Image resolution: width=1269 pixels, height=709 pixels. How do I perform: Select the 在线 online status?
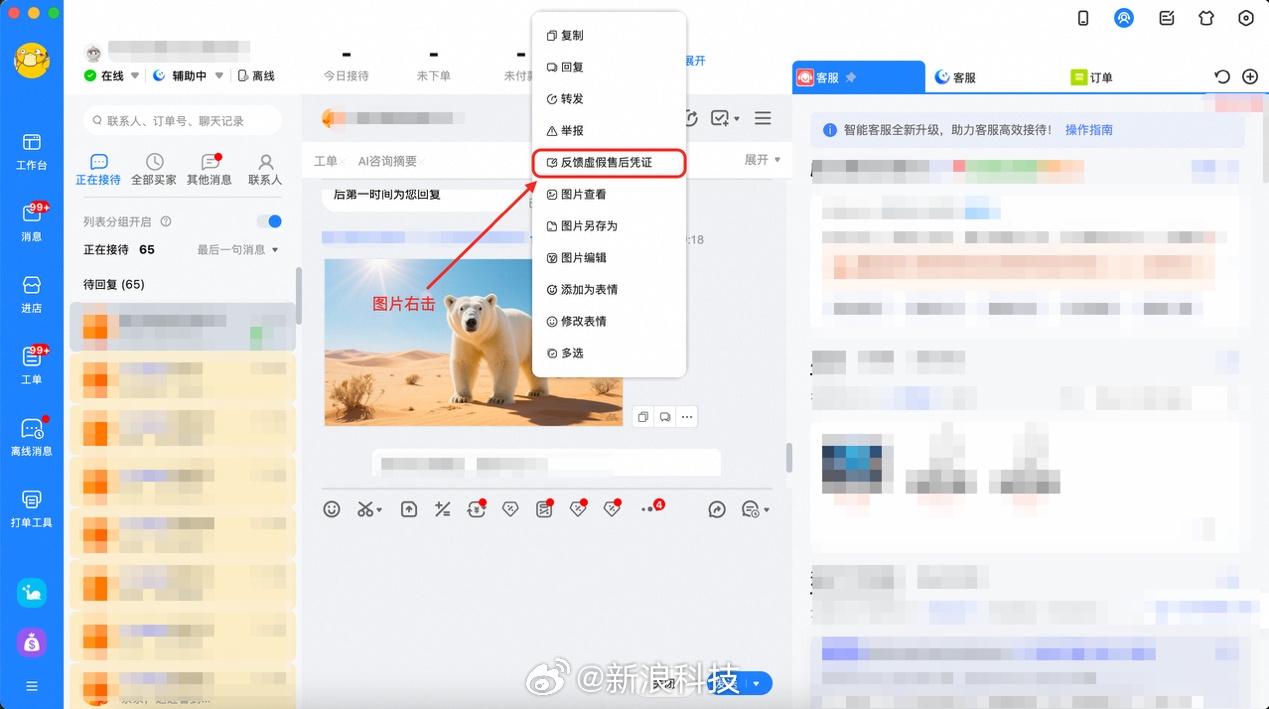click(104, 76)
